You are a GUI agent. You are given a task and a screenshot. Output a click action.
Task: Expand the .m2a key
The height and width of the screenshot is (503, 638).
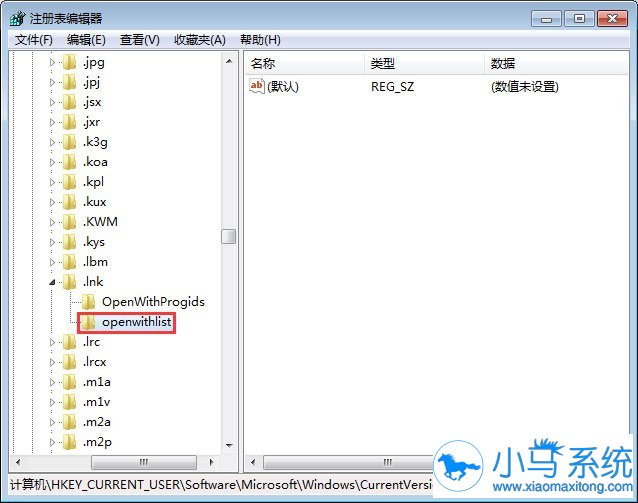click(x=52, y=422)
